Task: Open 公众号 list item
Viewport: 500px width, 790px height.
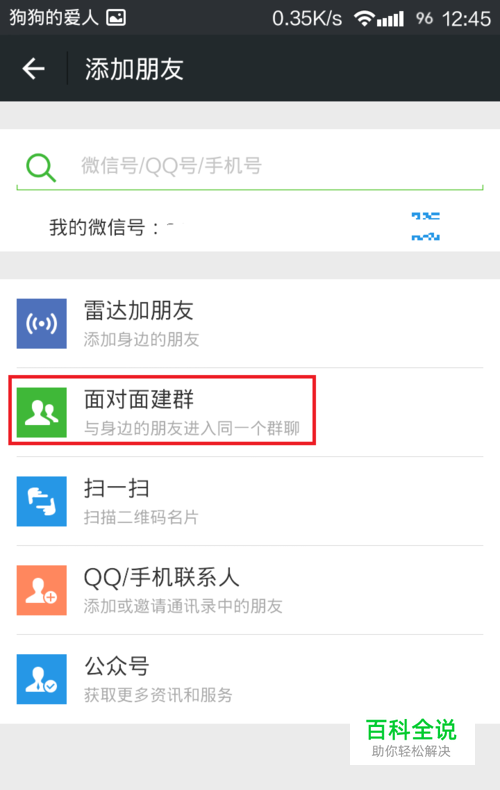Action: pyautogui.click(x=250, y=679)
